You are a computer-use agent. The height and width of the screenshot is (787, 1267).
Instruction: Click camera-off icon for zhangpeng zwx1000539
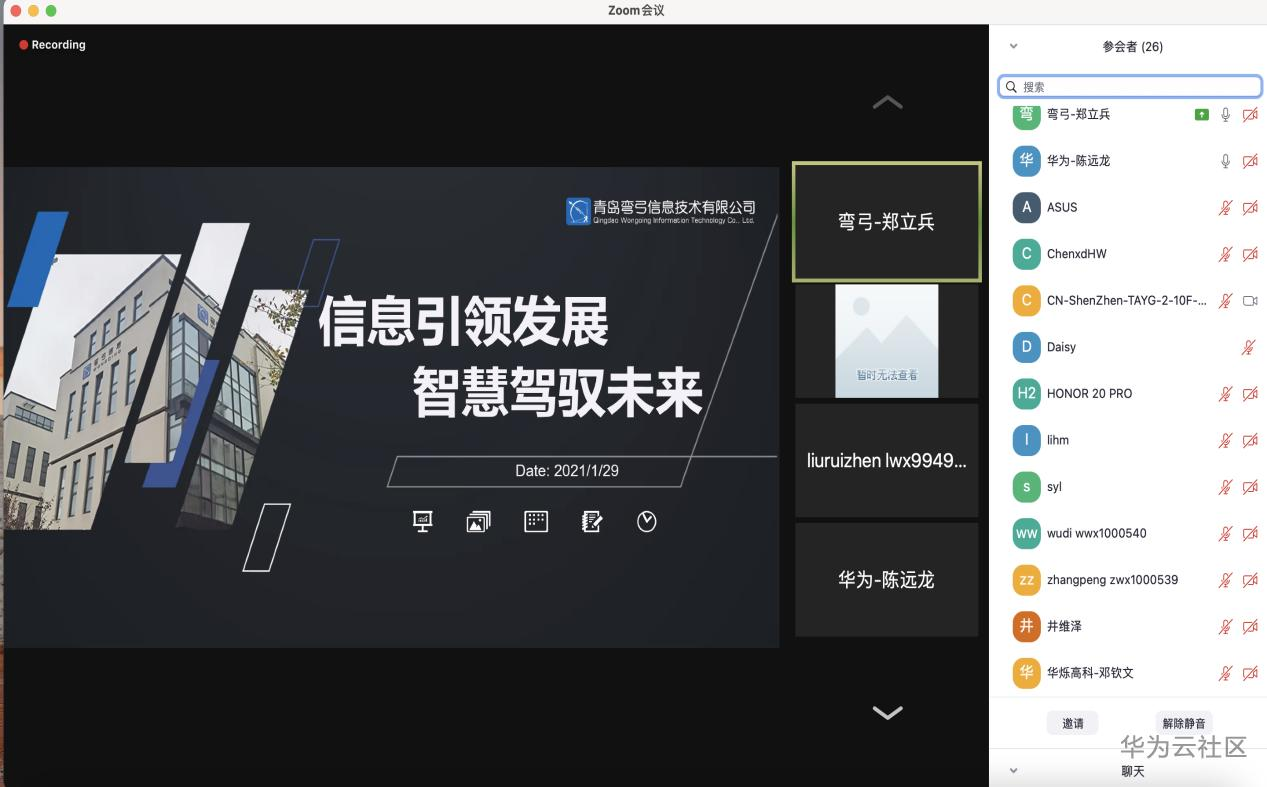[1250, 580]
